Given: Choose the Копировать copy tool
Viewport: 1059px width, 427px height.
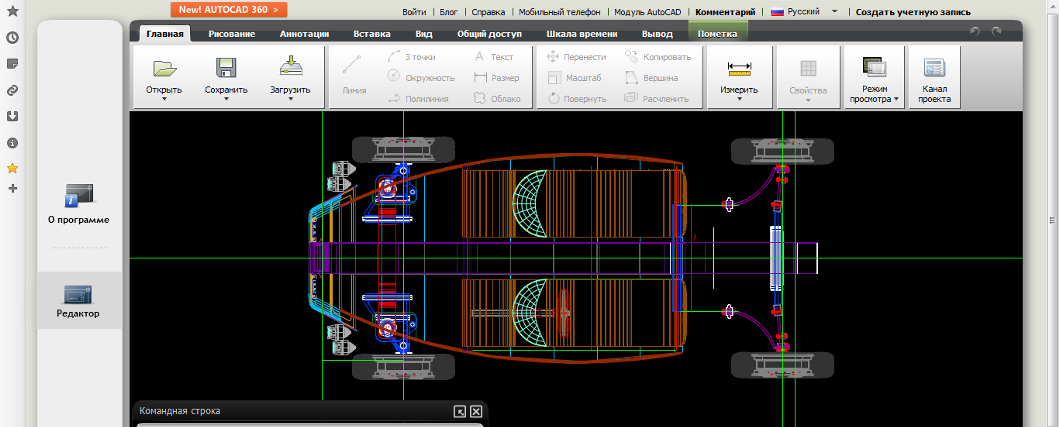Looking at the screenshot, I should [x=658, y=57].
